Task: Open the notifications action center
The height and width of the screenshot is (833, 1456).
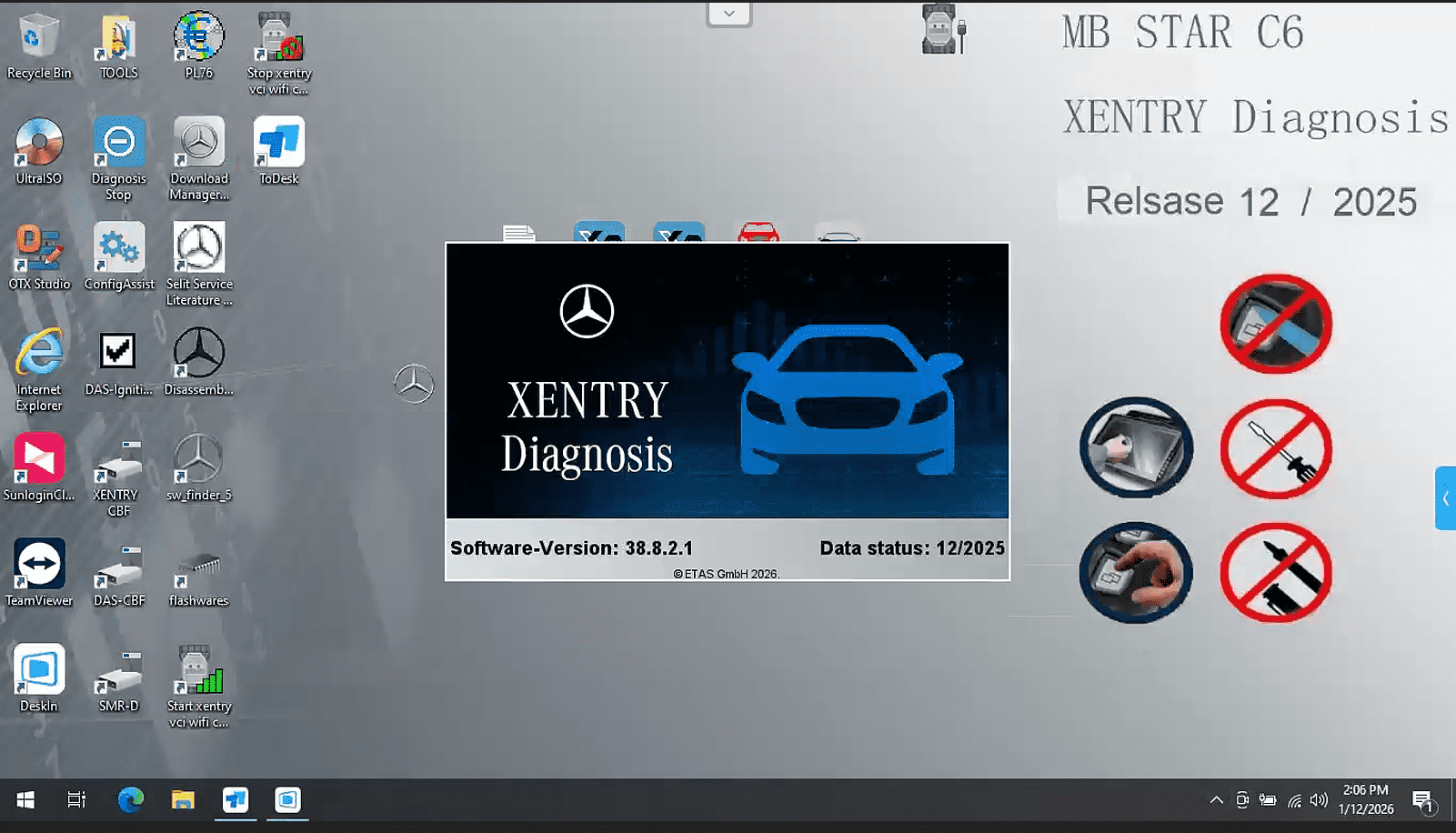Action: coord(1422,801)
